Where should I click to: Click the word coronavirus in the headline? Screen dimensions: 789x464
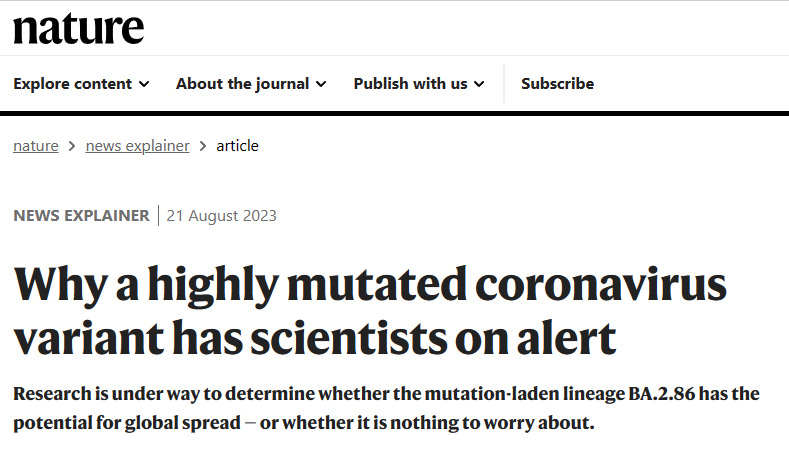coord(601,285)
